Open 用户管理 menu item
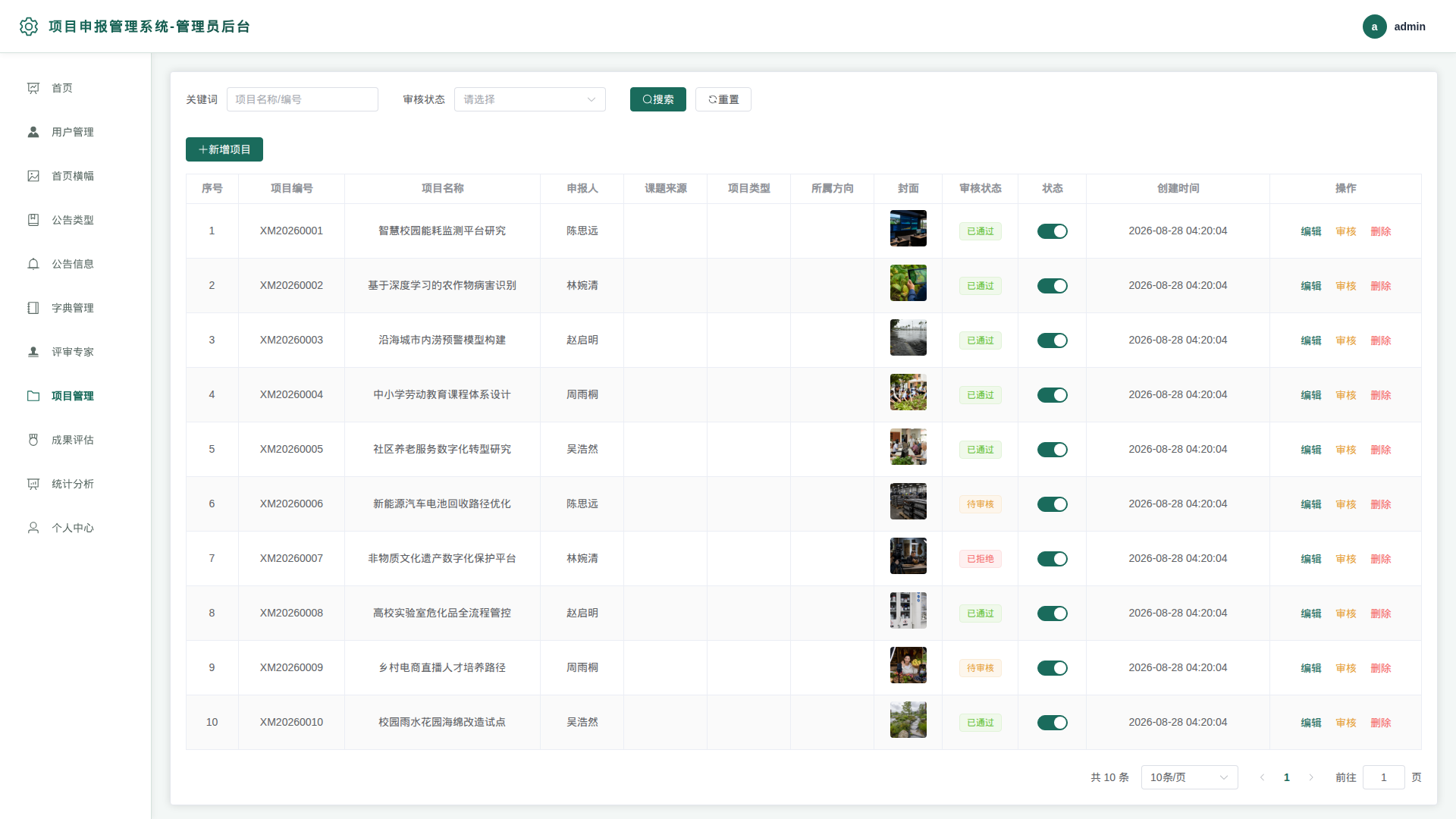The image size is (1456, 819). 75,132
